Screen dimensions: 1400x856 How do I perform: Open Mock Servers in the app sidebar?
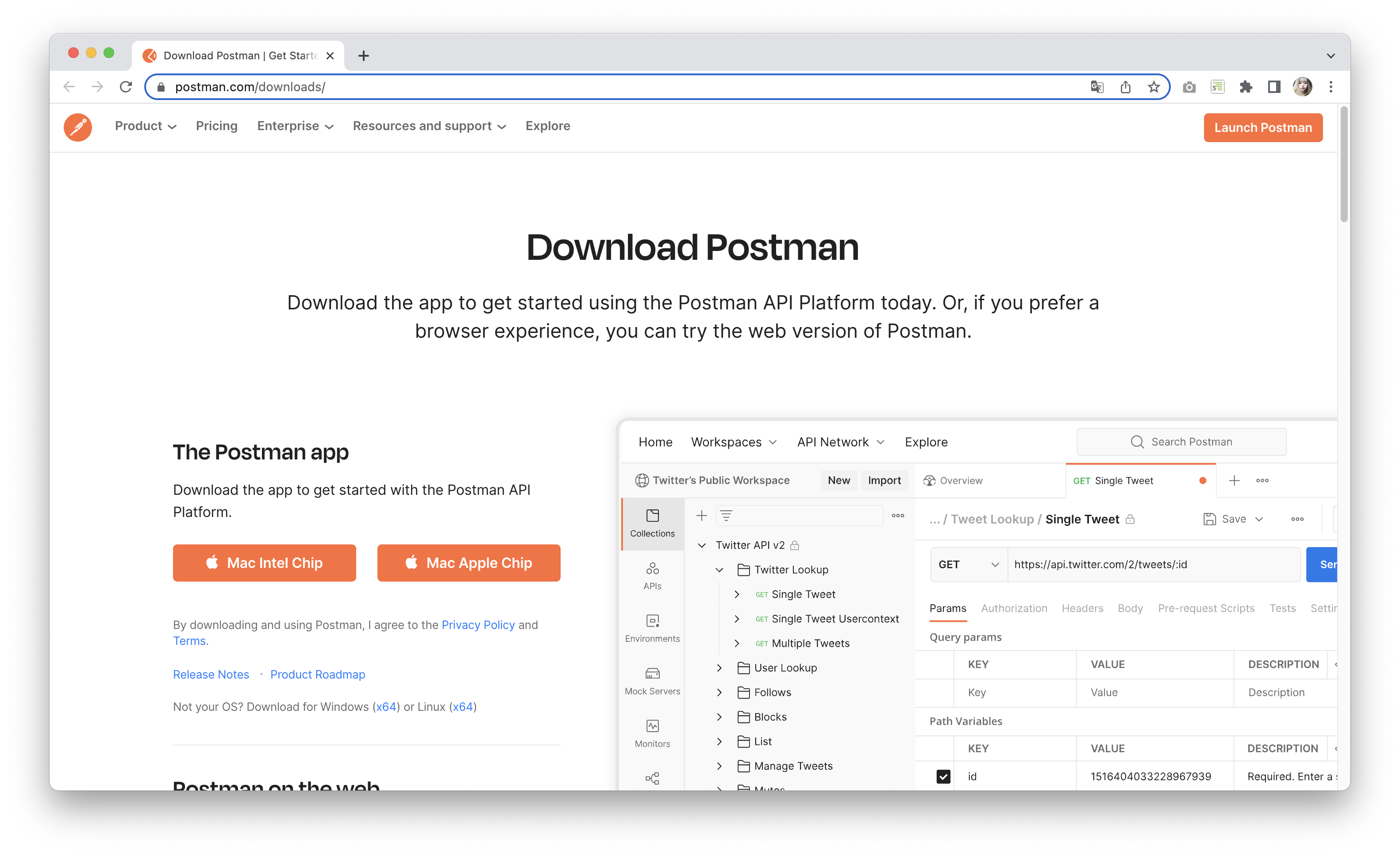(x=652, y=682)
